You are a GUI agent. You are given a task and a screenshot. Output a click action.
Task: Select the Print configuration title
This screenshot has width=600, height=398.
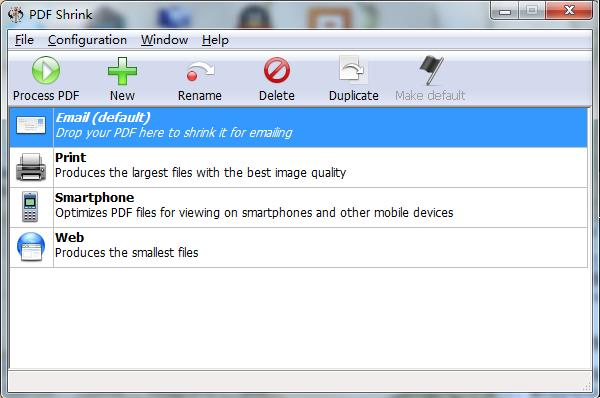pos(71,157)
